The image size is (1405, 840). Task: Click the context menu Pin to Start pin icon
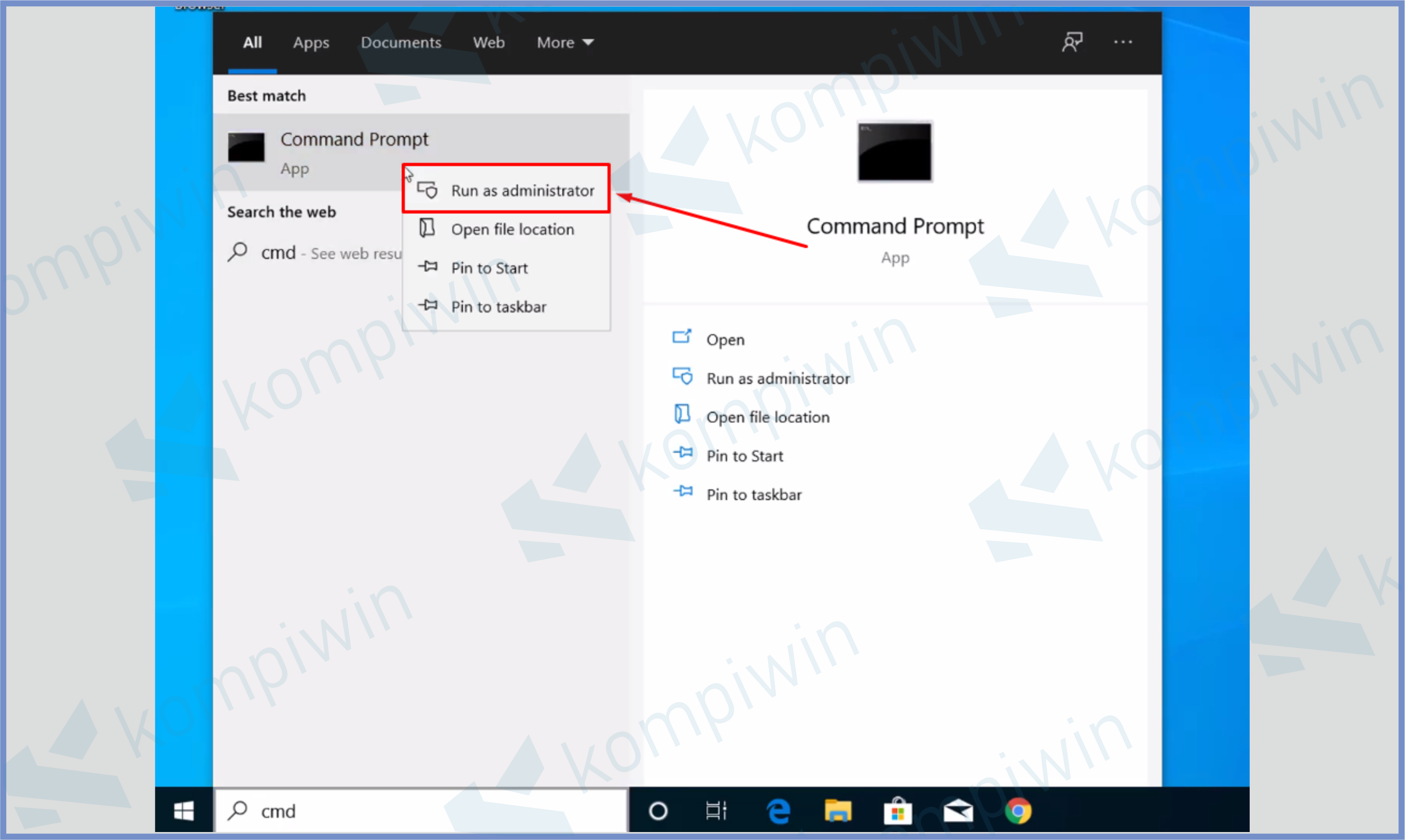point(428,266)
